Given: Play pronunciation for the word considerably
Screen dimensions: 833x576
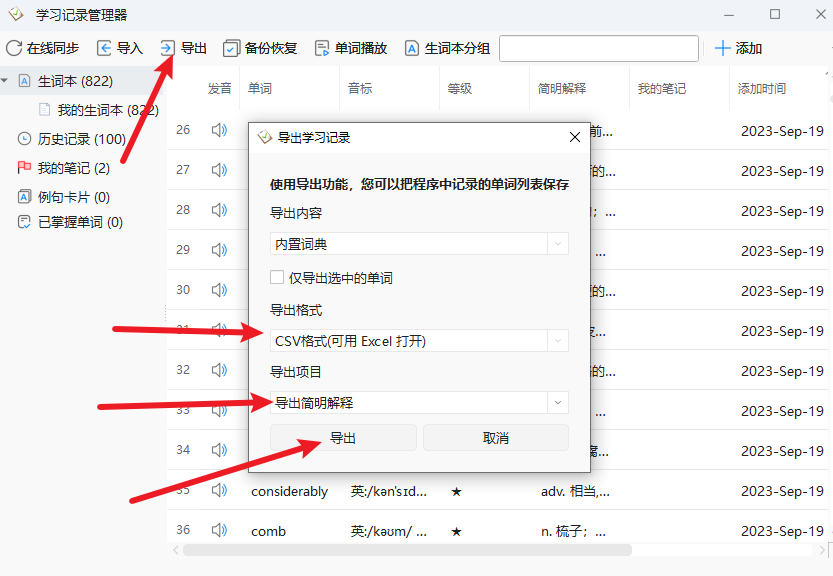Looking at the screenshot, I should [219, 491].
